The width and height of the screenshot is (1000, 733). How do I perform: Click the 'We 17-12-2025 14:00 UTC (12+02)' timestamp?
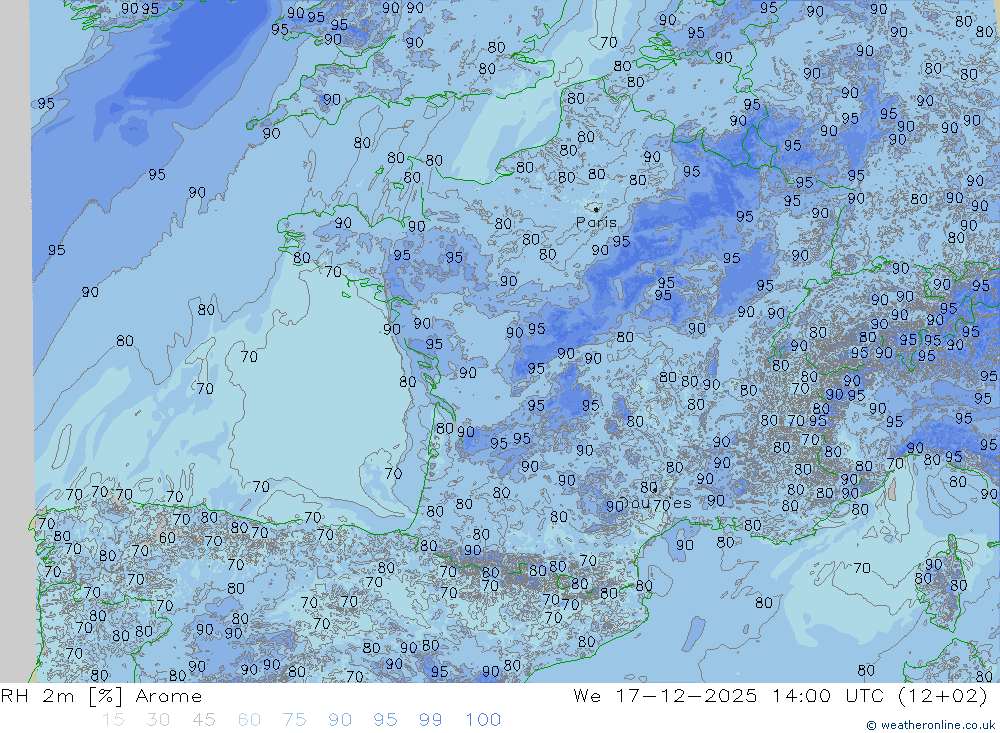coord(780,695)
